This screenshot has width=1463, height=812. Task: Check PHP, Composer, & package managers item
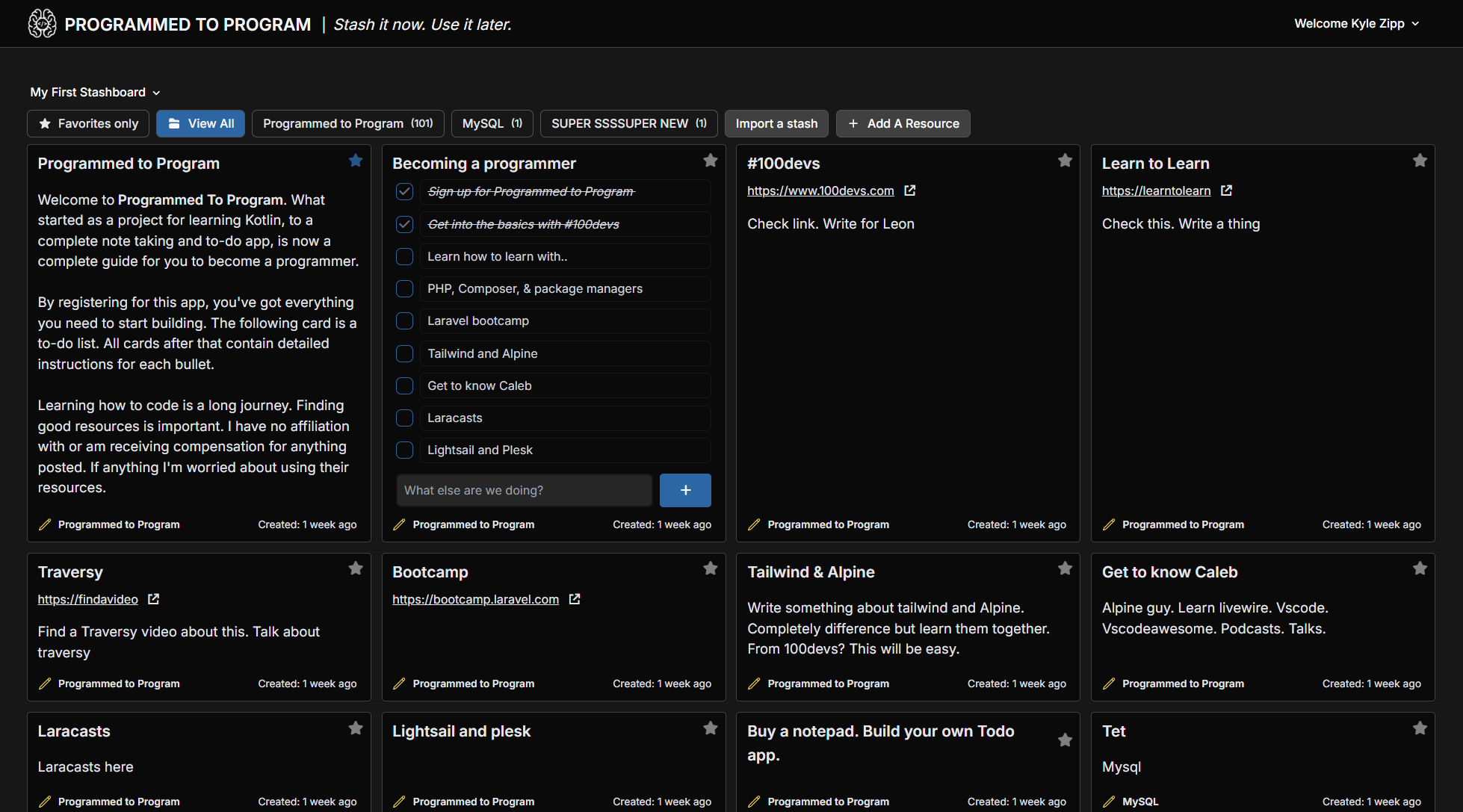tap(404, 288)
